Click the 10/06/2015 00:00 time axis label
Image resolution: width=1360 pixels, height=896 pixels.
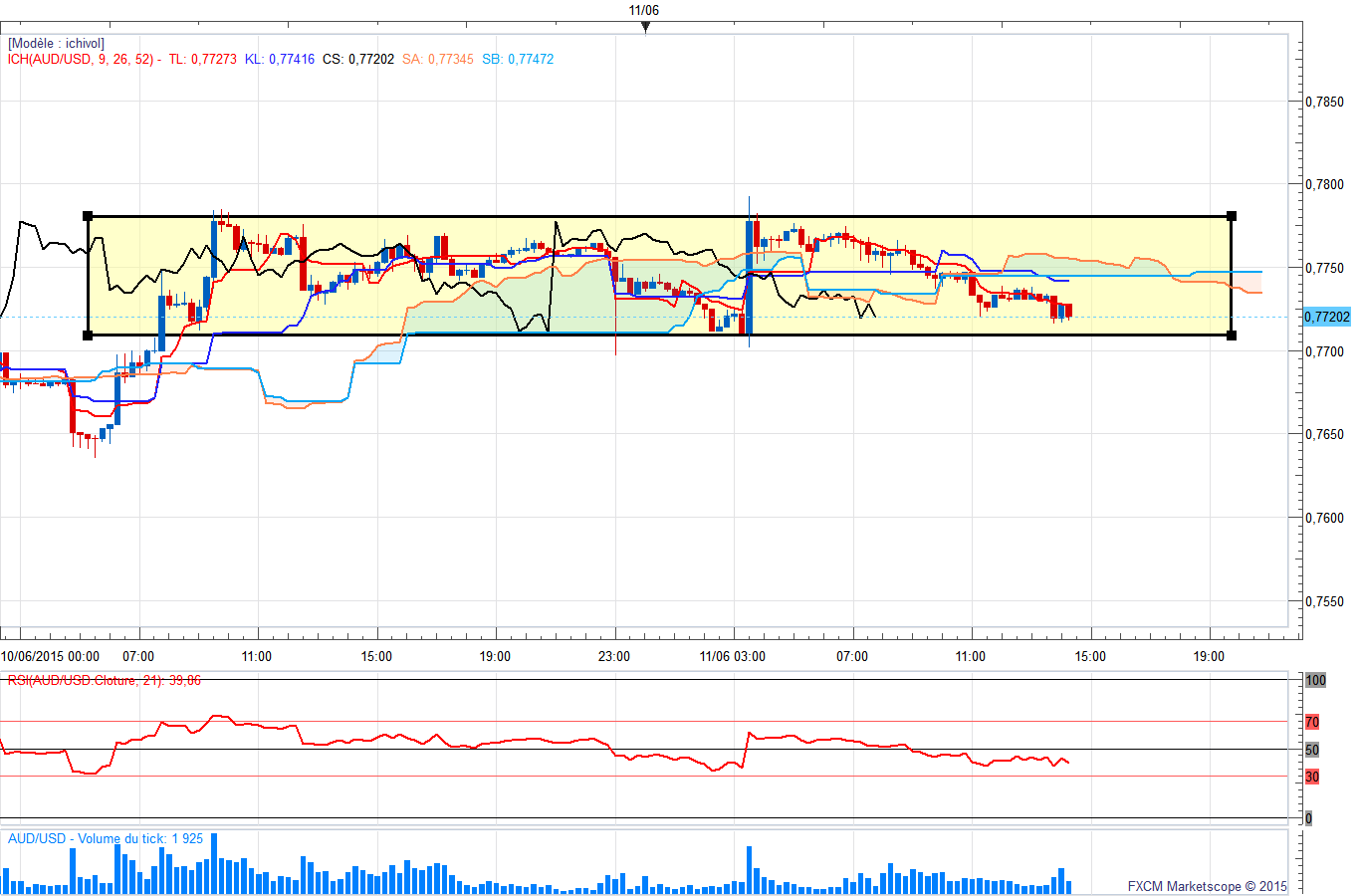[x=50, y=656]
